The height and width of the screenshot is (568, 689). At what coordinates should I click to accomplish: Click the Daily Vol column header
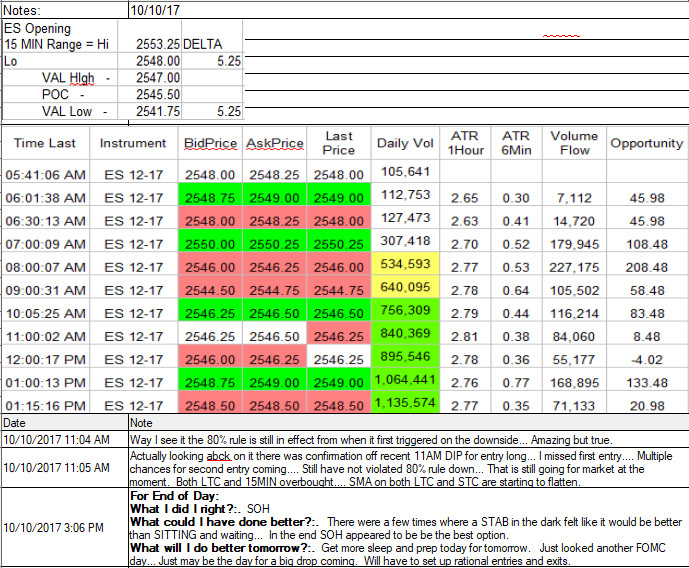405,143
